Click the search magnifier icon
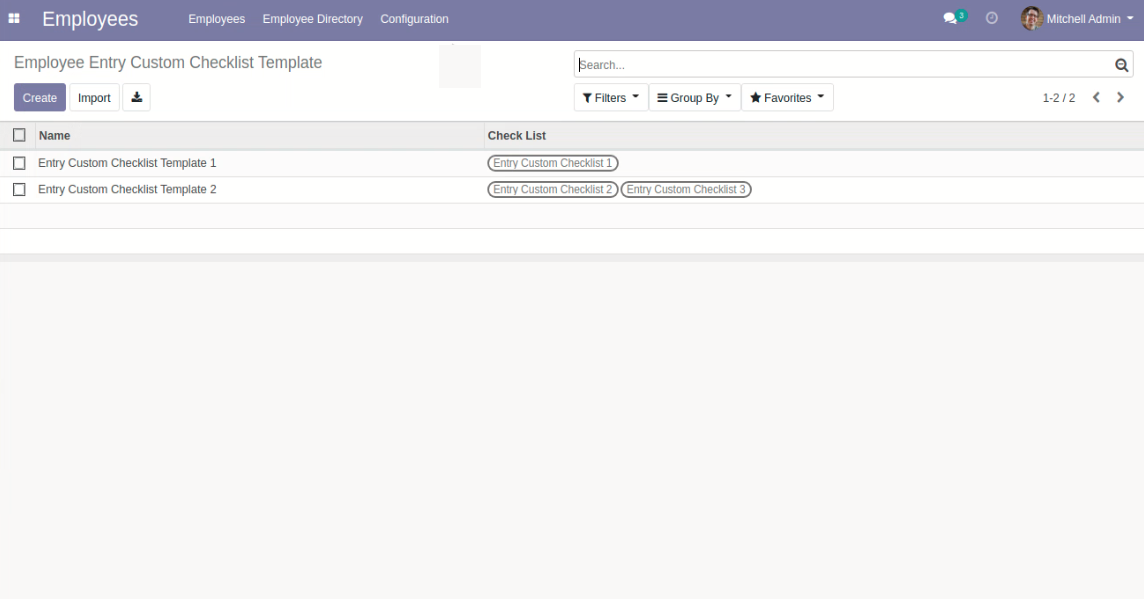The width and height of the screenshot is (1144, 599). 1121,65
